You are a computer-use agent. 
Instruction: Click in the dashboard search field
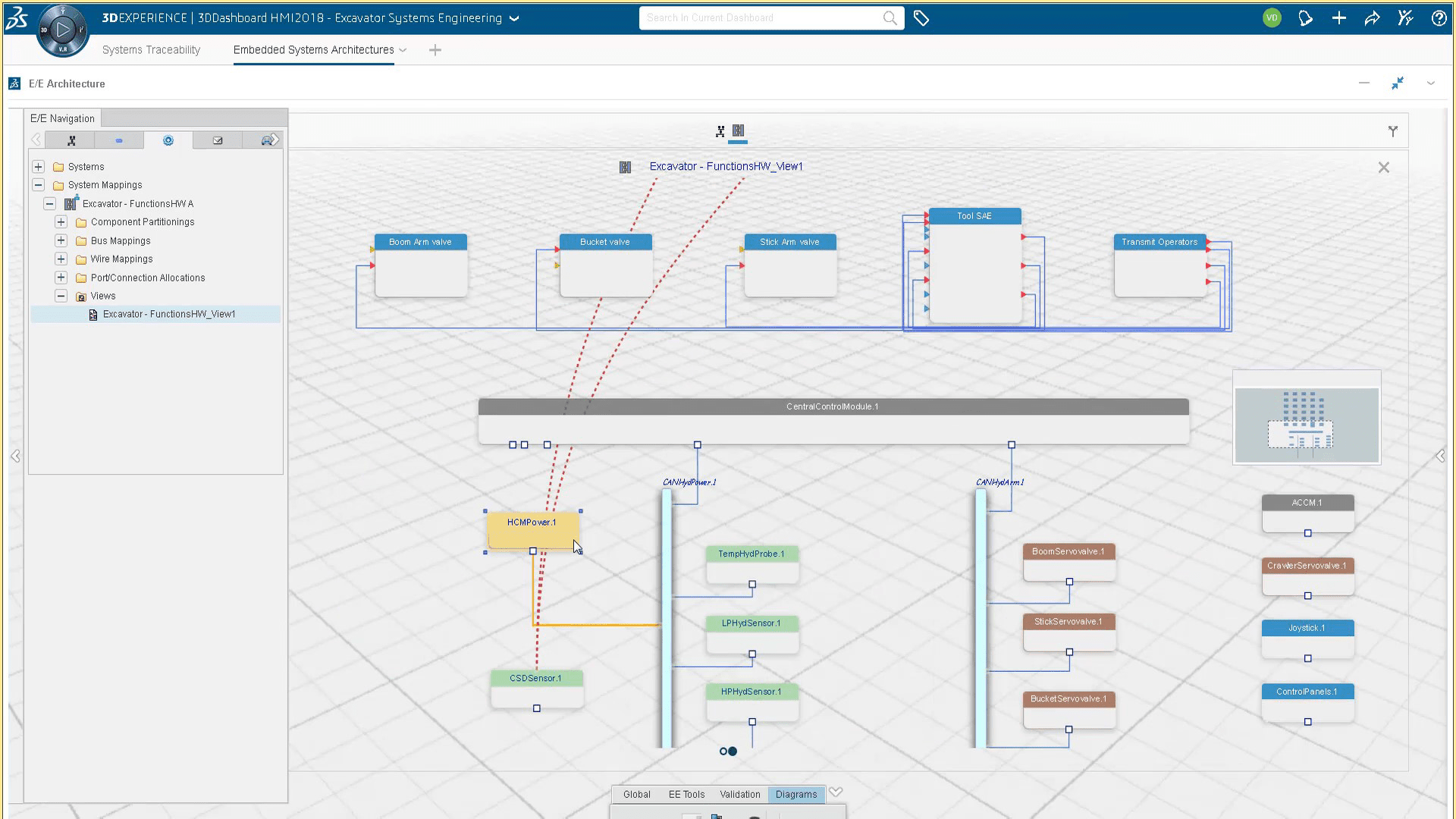761,18
